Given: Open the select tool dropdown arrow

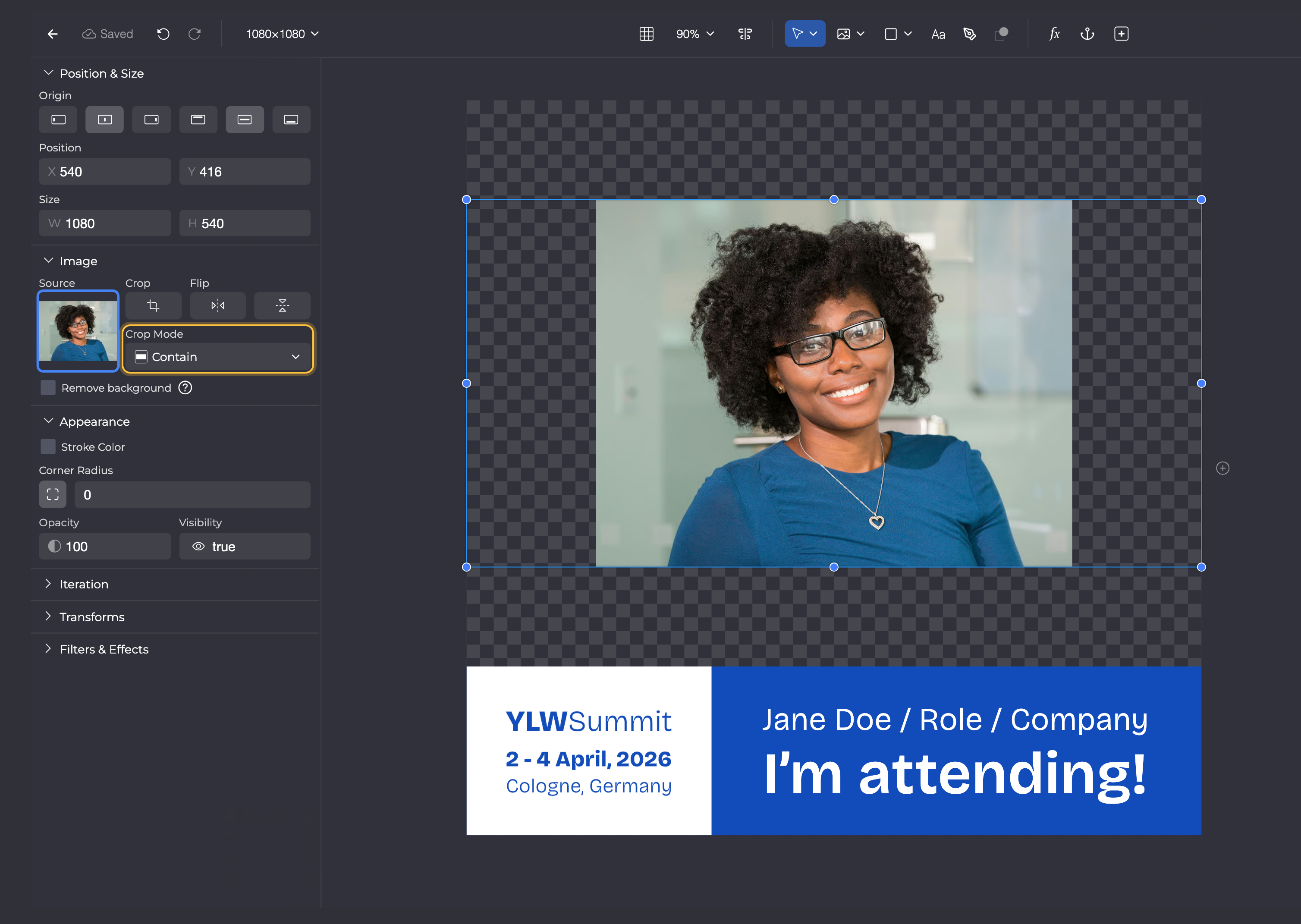Looking at the screenshot, I should pyautogui.click(x=814, y=34).
